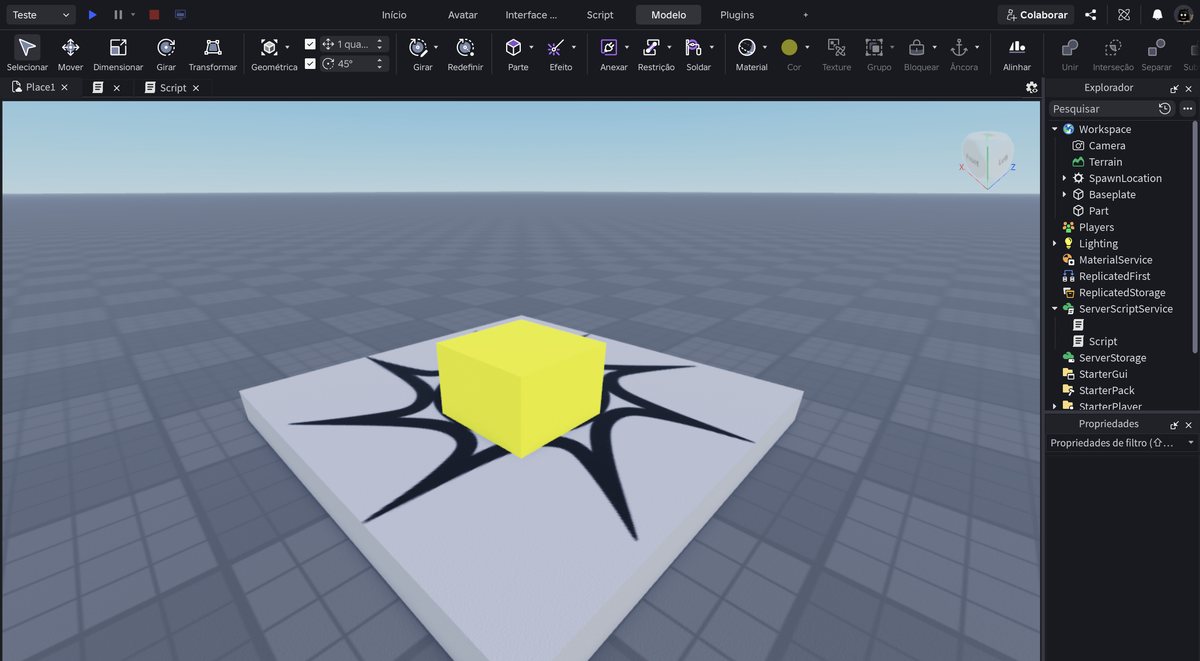Screen dimensions: 1200x661
Task: Click the Grupo icon
Action: [874, 47]
